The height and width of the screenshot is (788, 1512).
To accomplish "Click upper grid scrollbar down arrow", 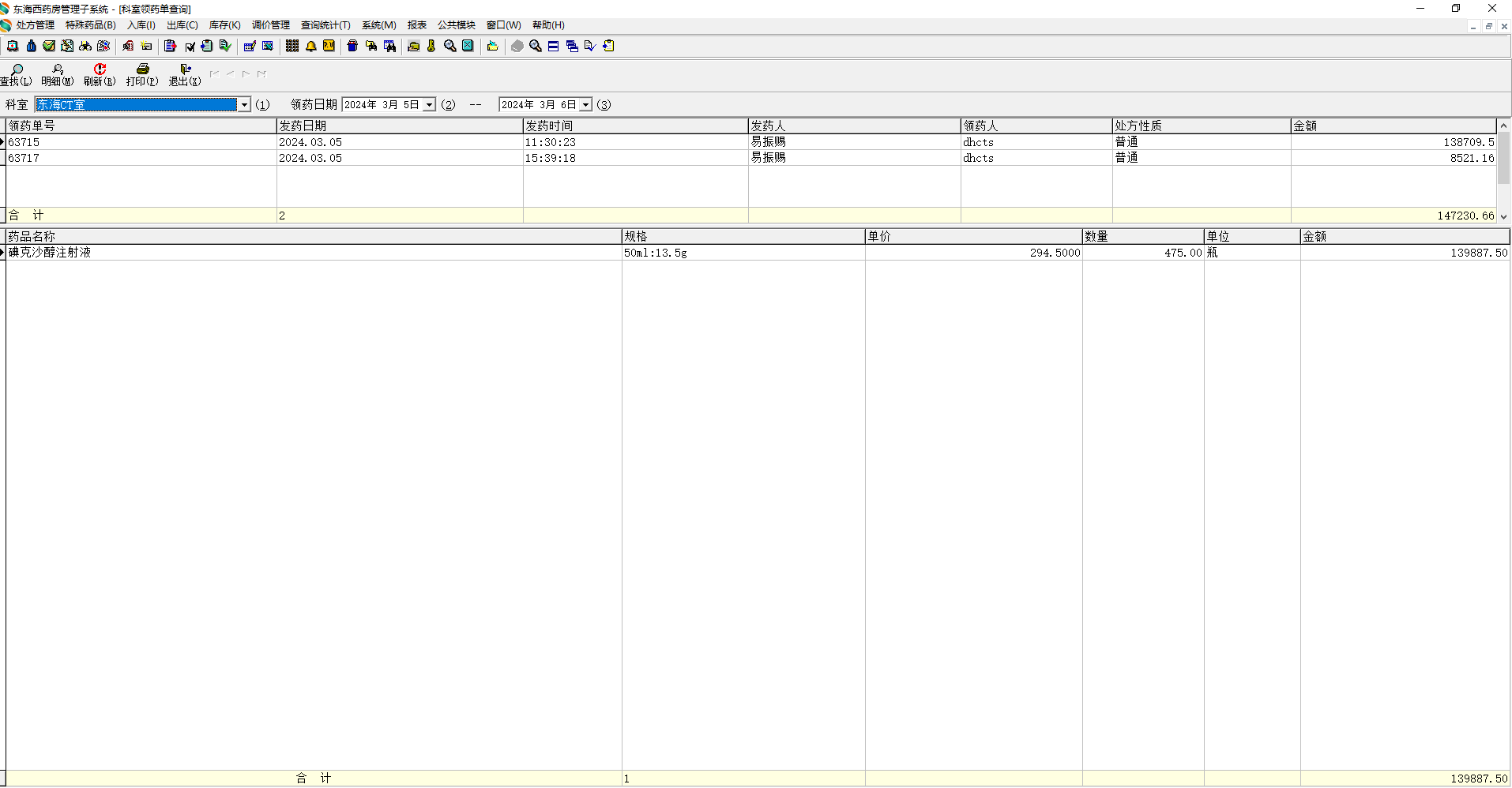I will click(1504, 216).
